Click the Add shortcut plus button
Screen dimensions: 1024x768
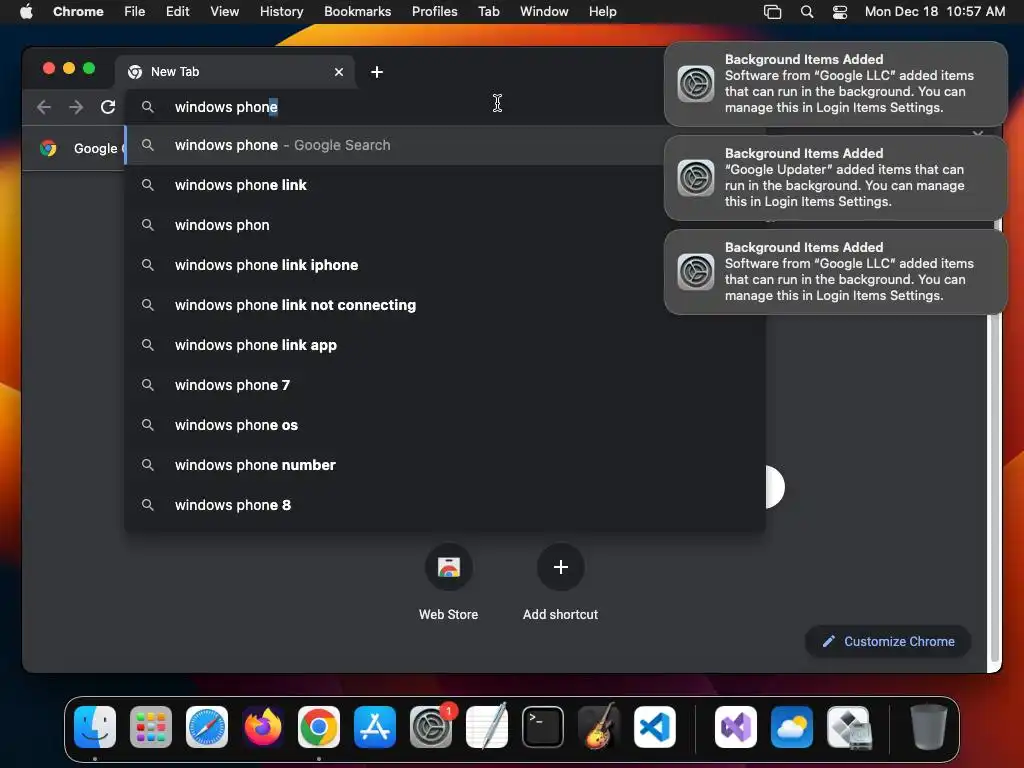click(560, 567)
